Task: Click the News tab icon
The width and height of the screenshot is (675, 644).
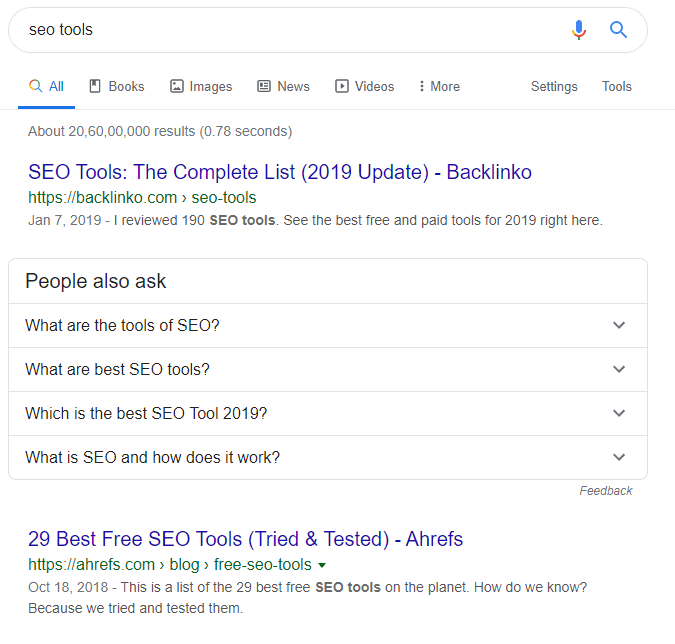Action: pos(264,87)
